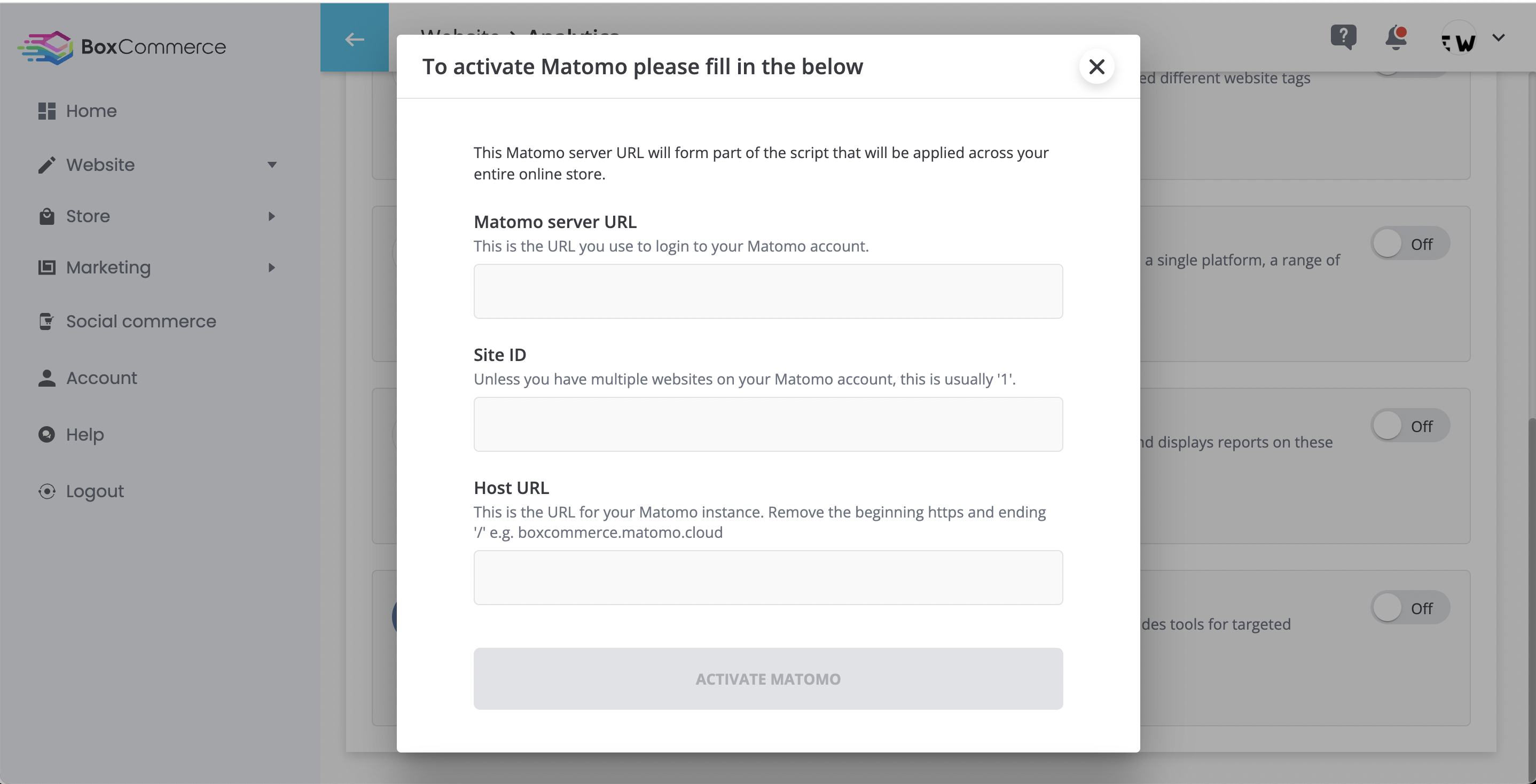The image size is (1536, 784).
Task: Select Website in the sidebar menu
Action: [100, 164]
